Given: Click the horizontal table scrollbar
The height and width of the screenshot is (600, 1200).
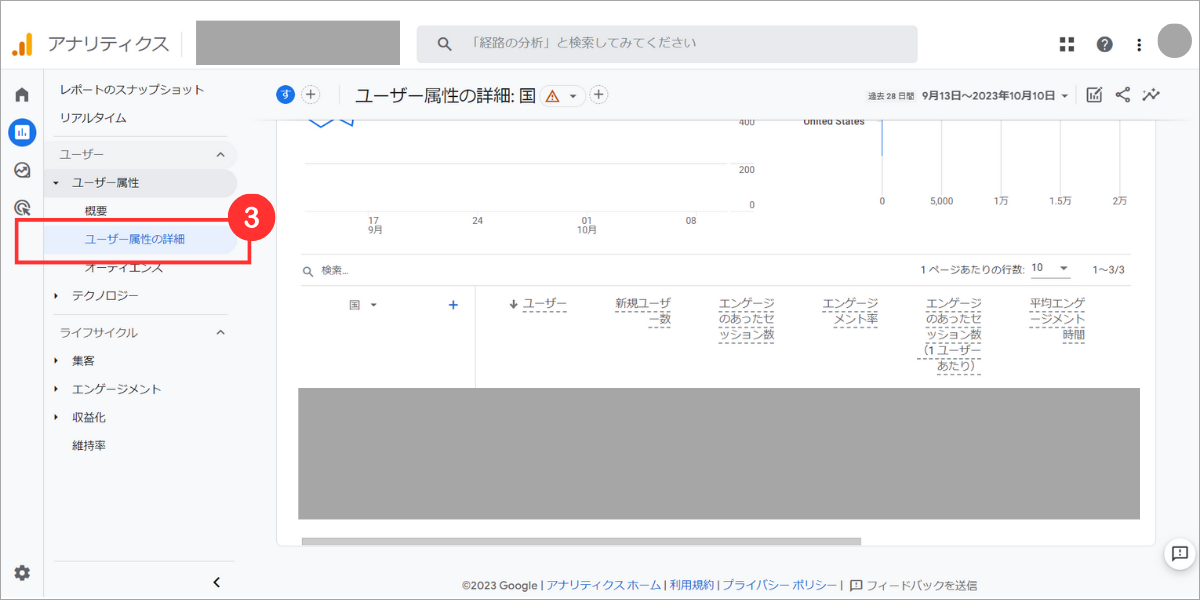Looking at the screenshot, I should (581, 542).
